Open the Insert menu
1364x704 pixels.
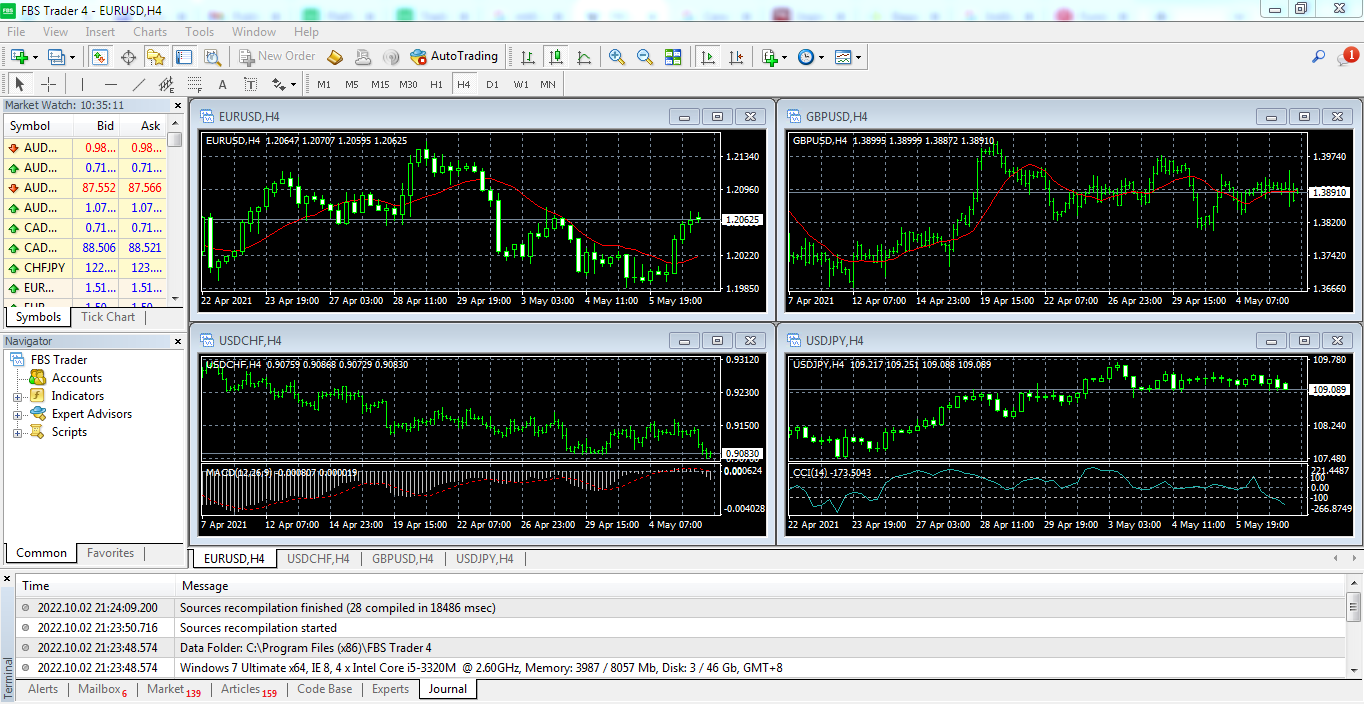(x=100, y=32)
